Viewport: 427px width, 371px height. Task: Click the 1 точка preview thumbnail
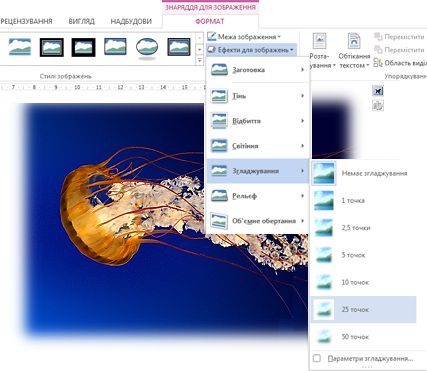pos(324,200)
